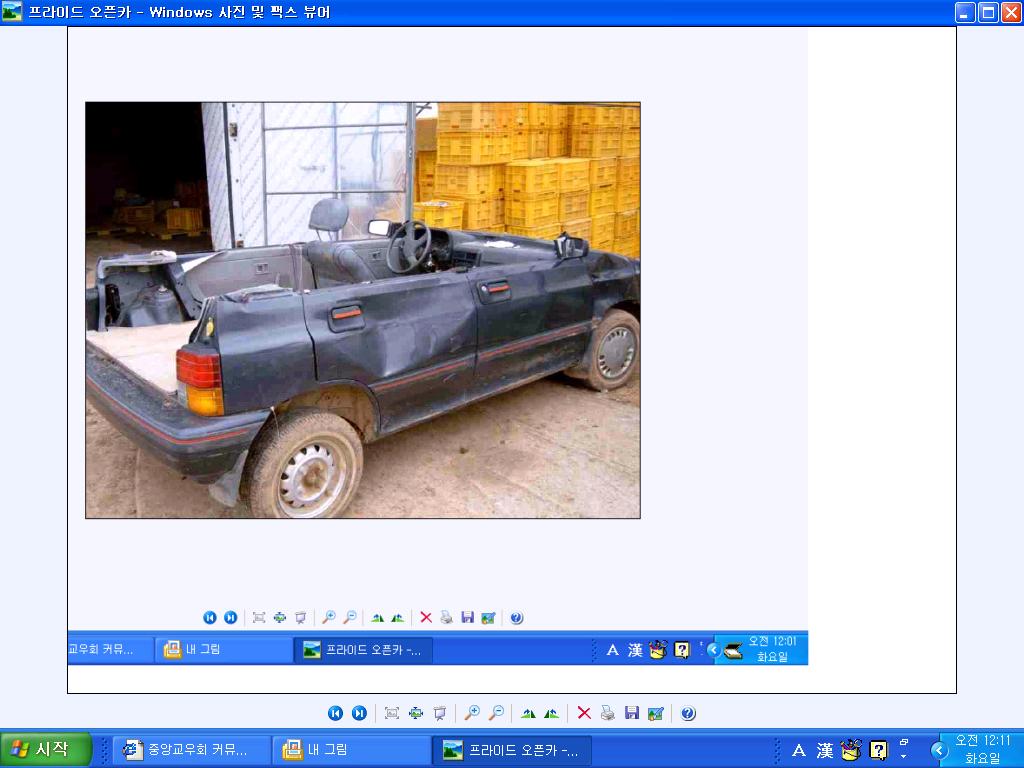The height and width of the screenshot is (768, 1024).
Task: Start the slideshow from the viewer toolbar
Action: click(439, 713)
